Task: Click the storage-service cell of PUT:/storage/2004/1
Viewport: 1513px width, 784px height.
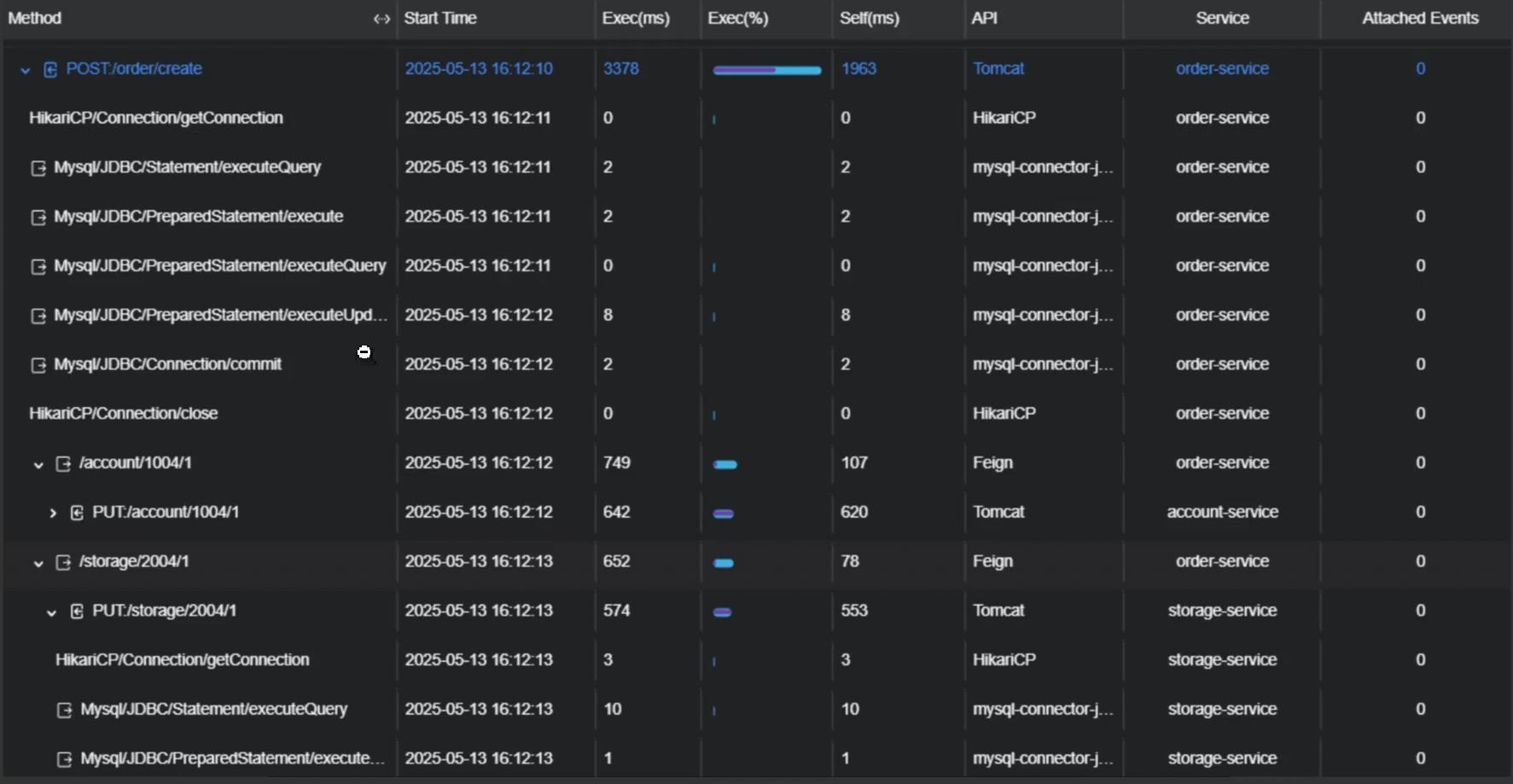Action: [1222, 611]
